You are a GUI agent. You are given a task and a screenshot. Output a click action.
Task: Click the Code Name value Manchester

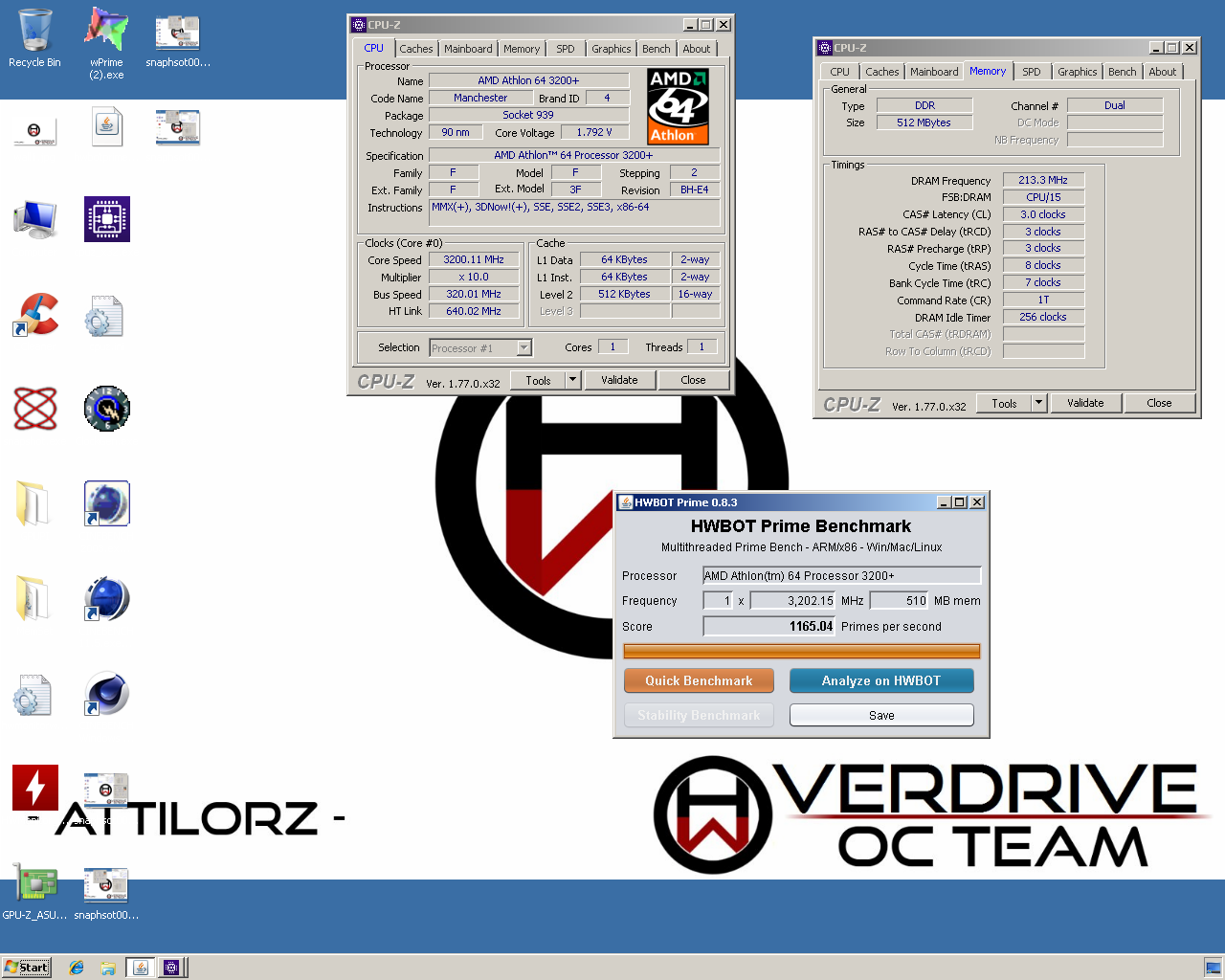tap(480, 98)
